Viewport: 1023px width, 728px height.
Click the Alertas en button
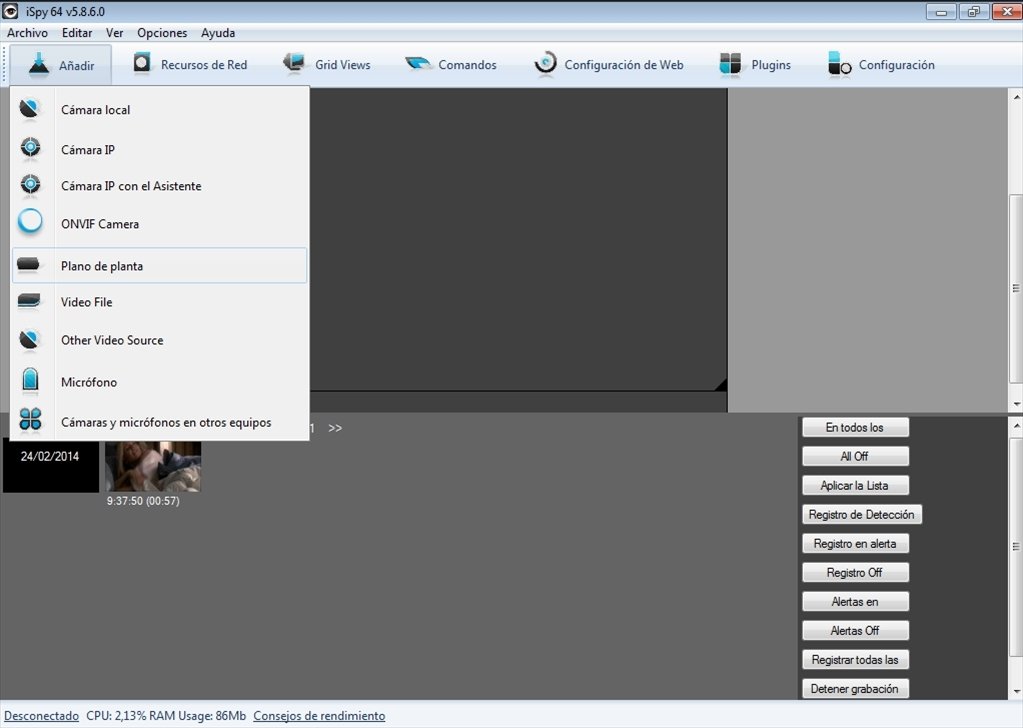tap(855, 601)
